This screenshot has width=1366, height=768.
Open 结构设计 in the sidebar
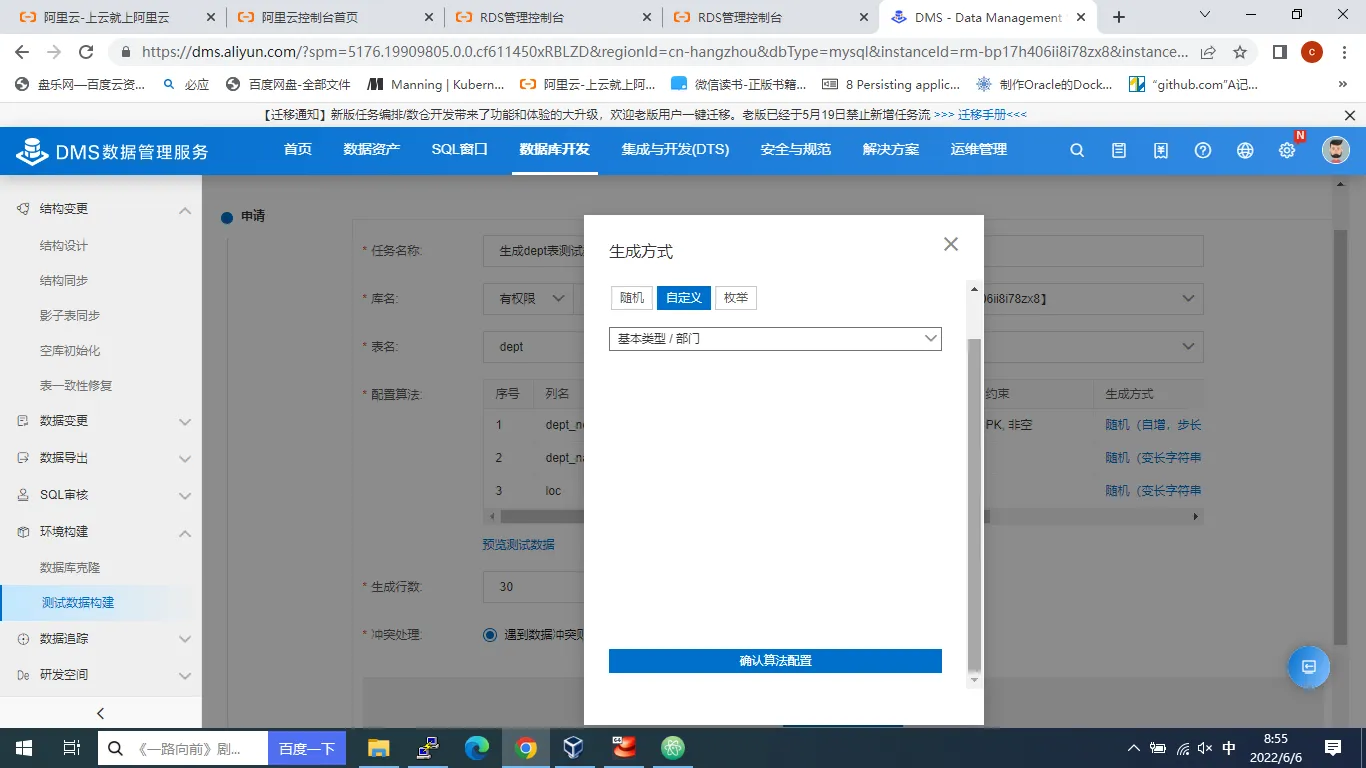click(x=64, y=246)
